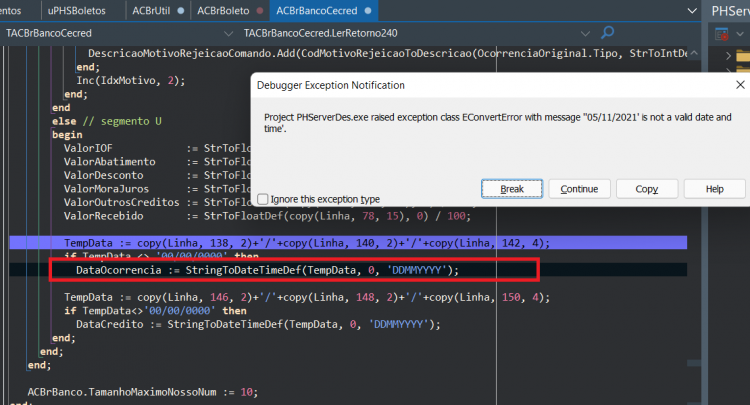Screen dimensions: 750x405
Task: Click the first yellow folder icon in project tree
Action: point(743,56)
